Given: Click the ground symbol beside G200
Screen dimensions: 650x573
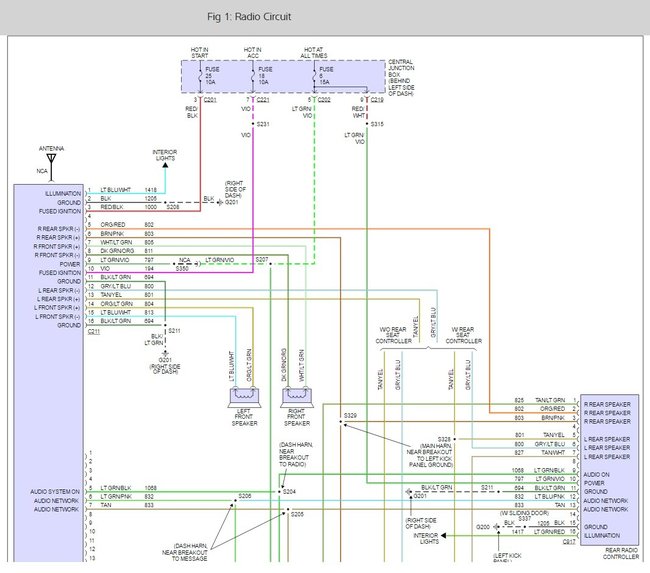Looking at the screenshot, I should [496, 527].
